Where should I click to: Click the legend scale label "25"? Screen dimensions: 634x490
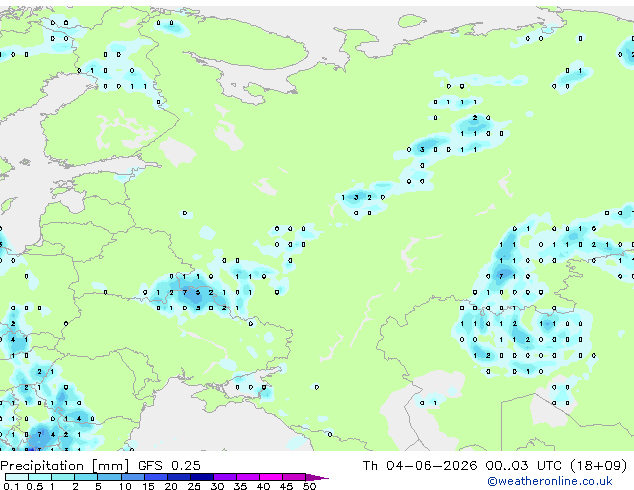(x=194, y=486)
